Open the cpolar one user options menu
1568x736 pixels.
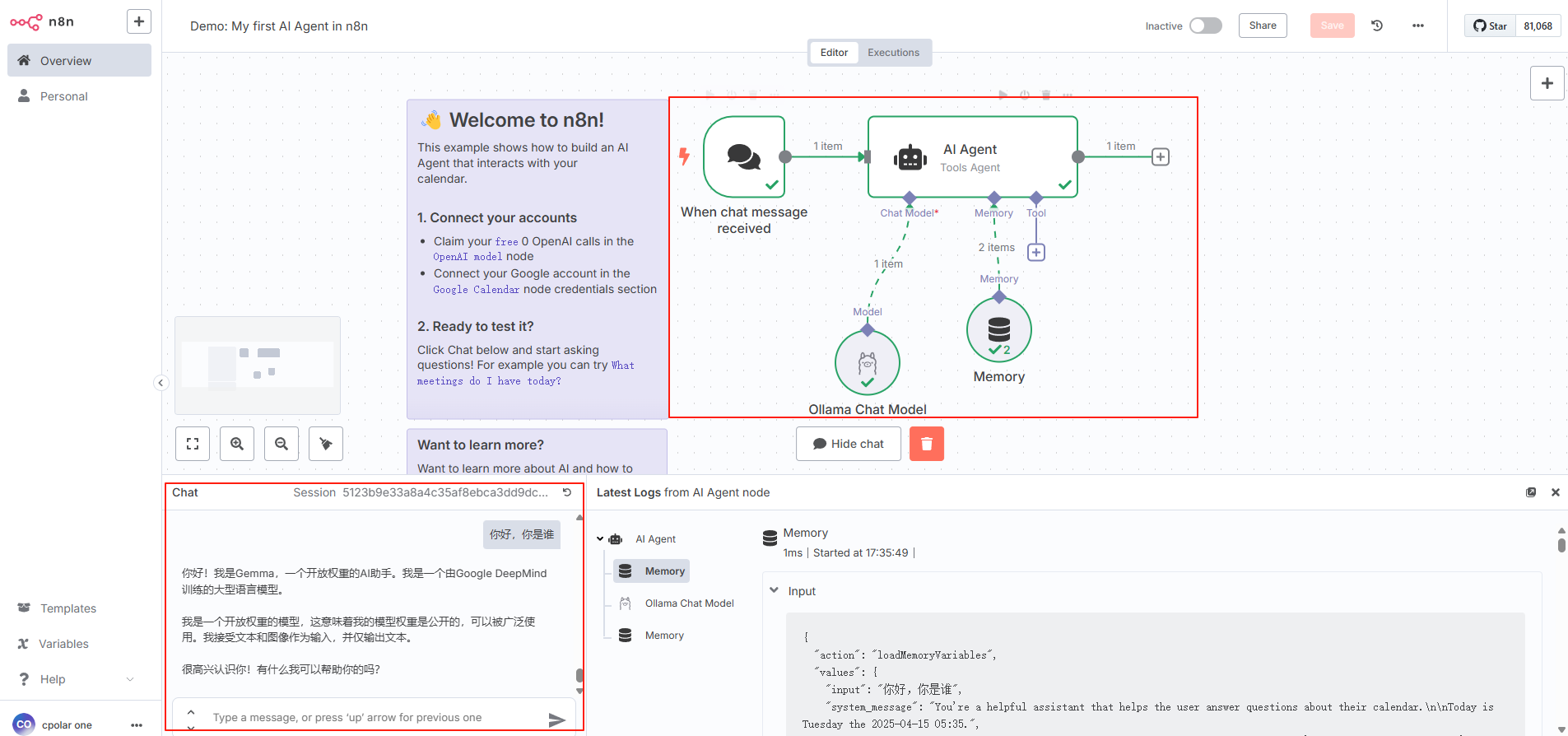point(137,725)
